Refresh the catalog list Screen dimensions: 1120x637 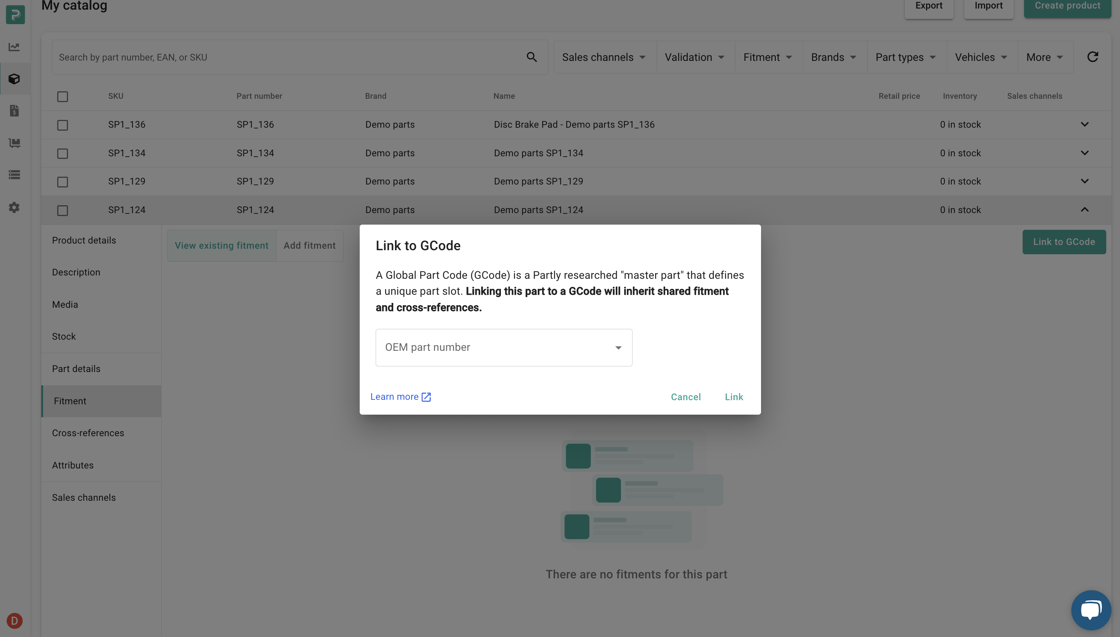coord(1092,57)
